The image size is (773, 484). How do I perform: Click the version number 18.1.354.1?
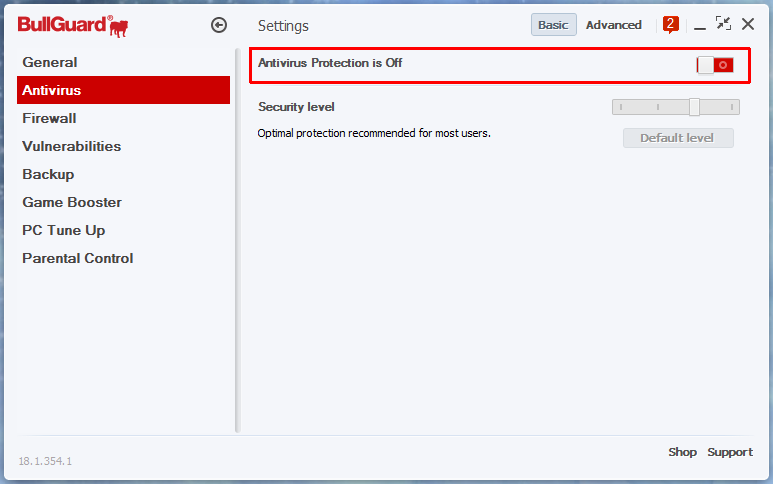(x=45, y=461)
